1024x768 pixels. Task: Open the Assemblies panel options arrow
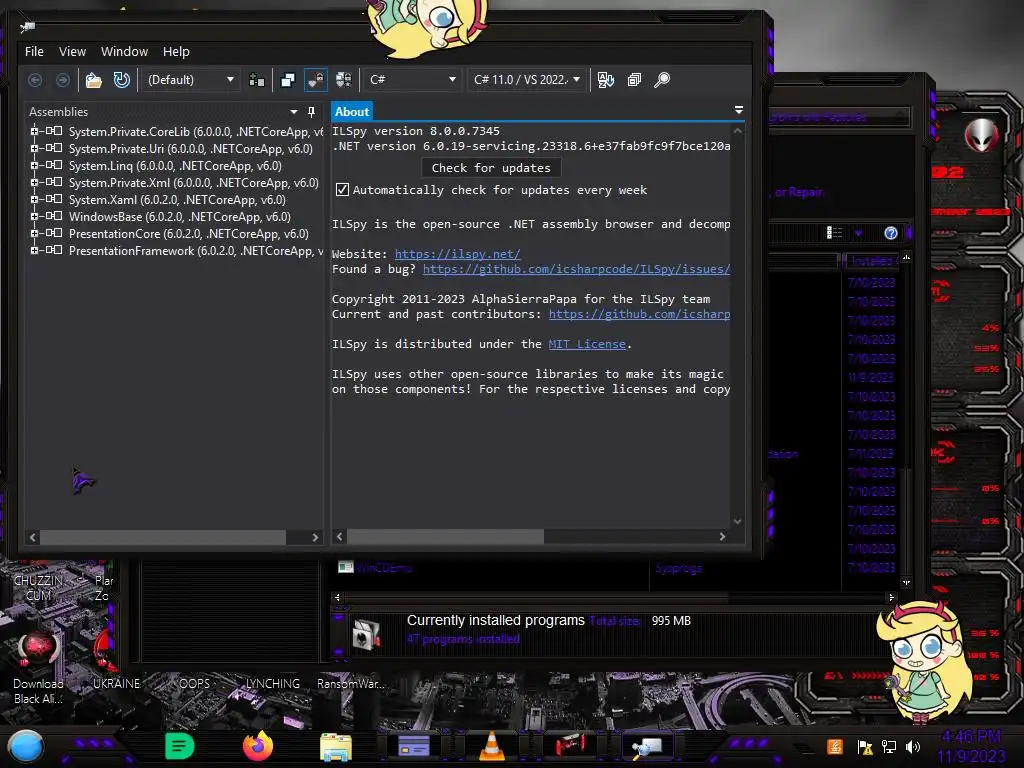294,112
